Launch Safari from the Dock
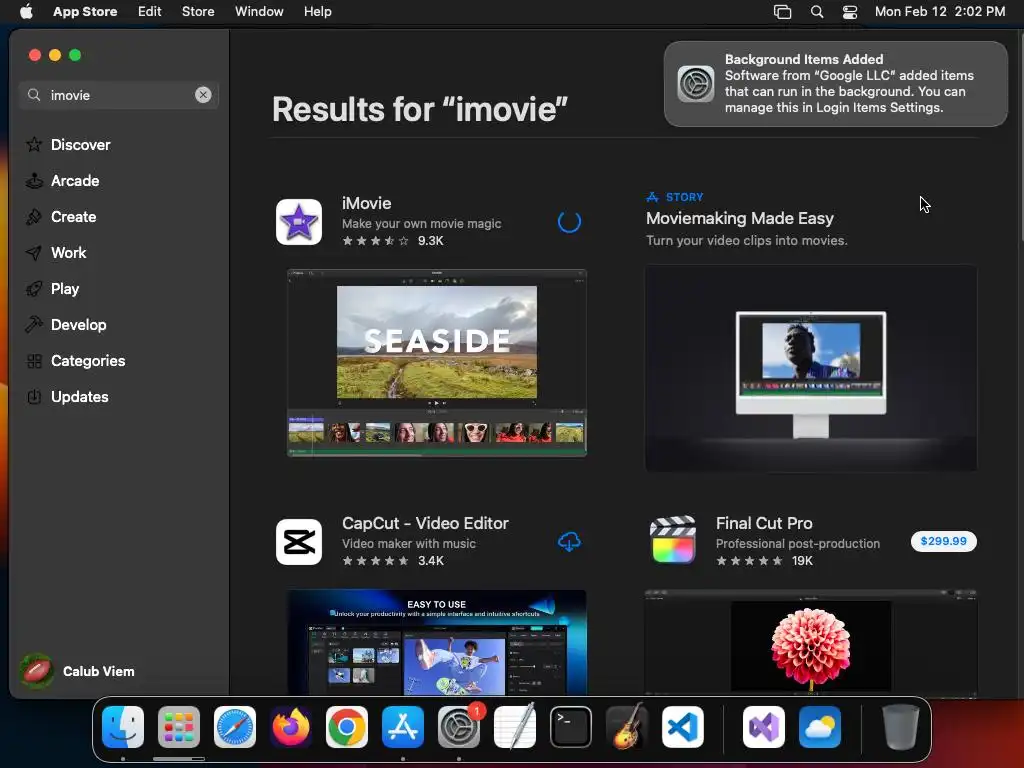This screenshot has height=768, width=1024. tap(235, 727)
